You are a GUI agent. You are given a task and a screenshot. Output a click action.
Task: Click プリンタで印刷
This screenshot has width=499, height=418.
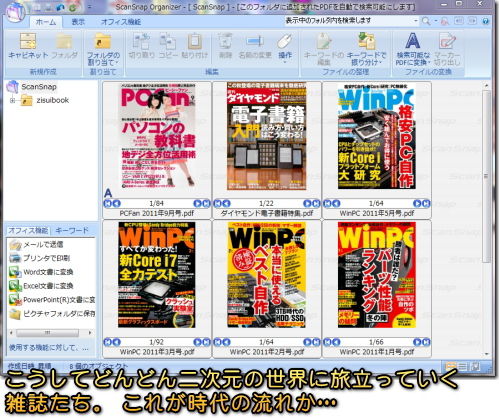click(x=40, y=258)
